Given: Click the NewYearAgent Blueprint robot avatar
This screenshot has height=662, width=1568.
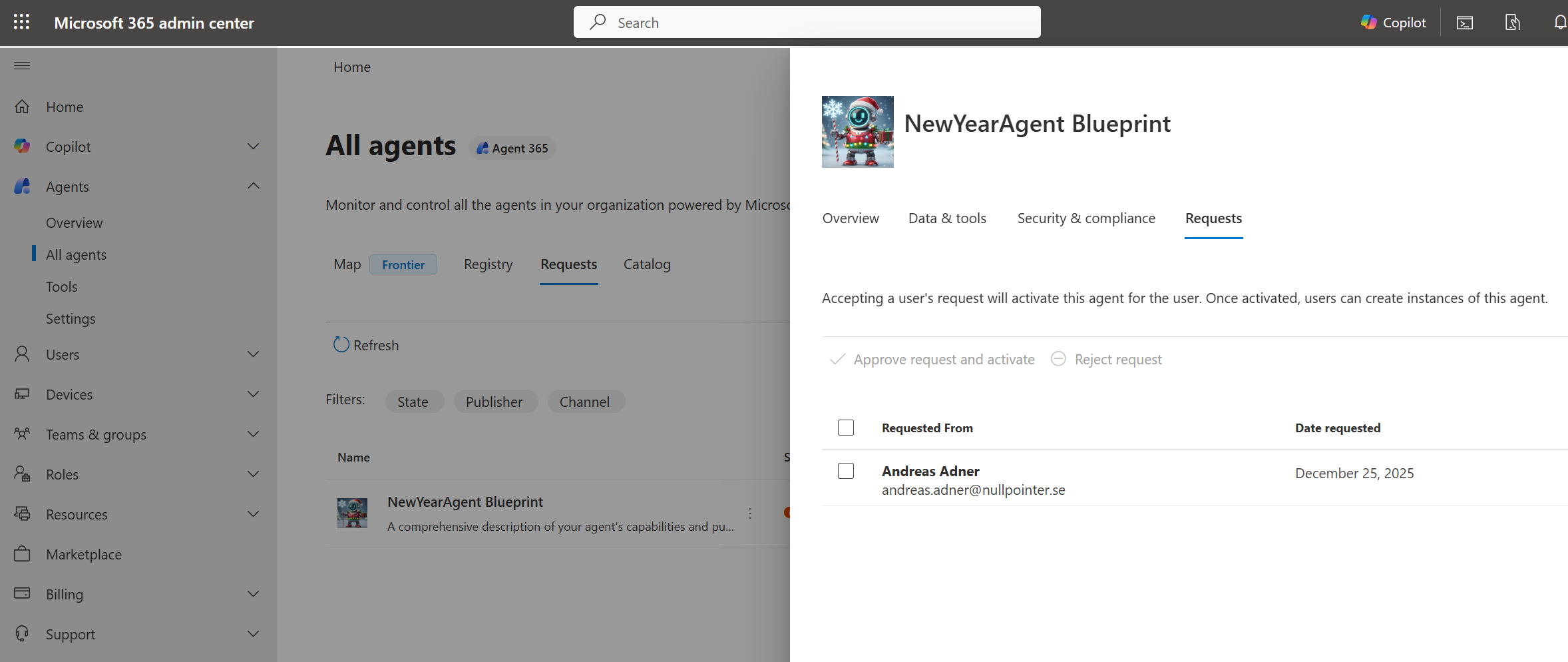Looking at the screenshot, I should point(857,132).
